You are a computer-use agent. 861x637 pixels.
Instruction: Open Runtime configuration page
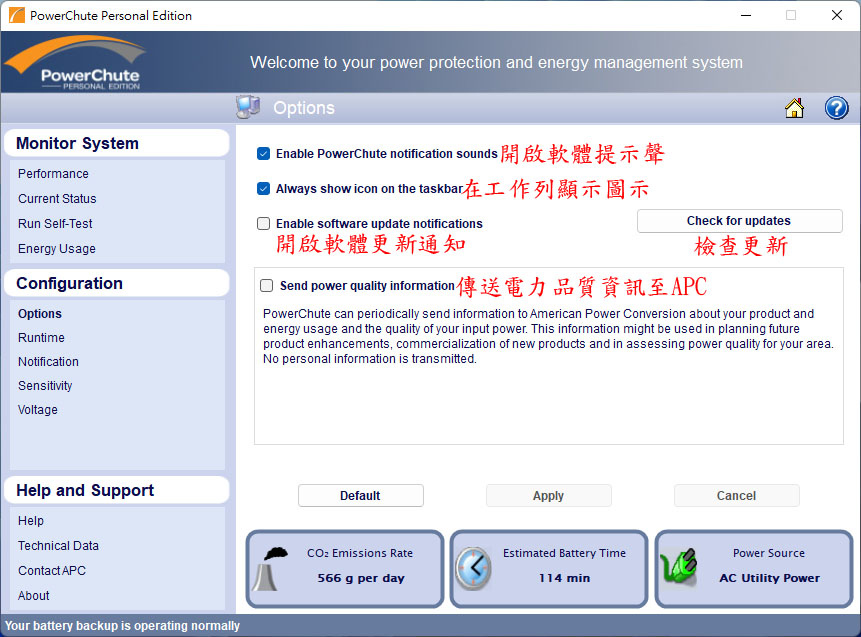[41, 338]
